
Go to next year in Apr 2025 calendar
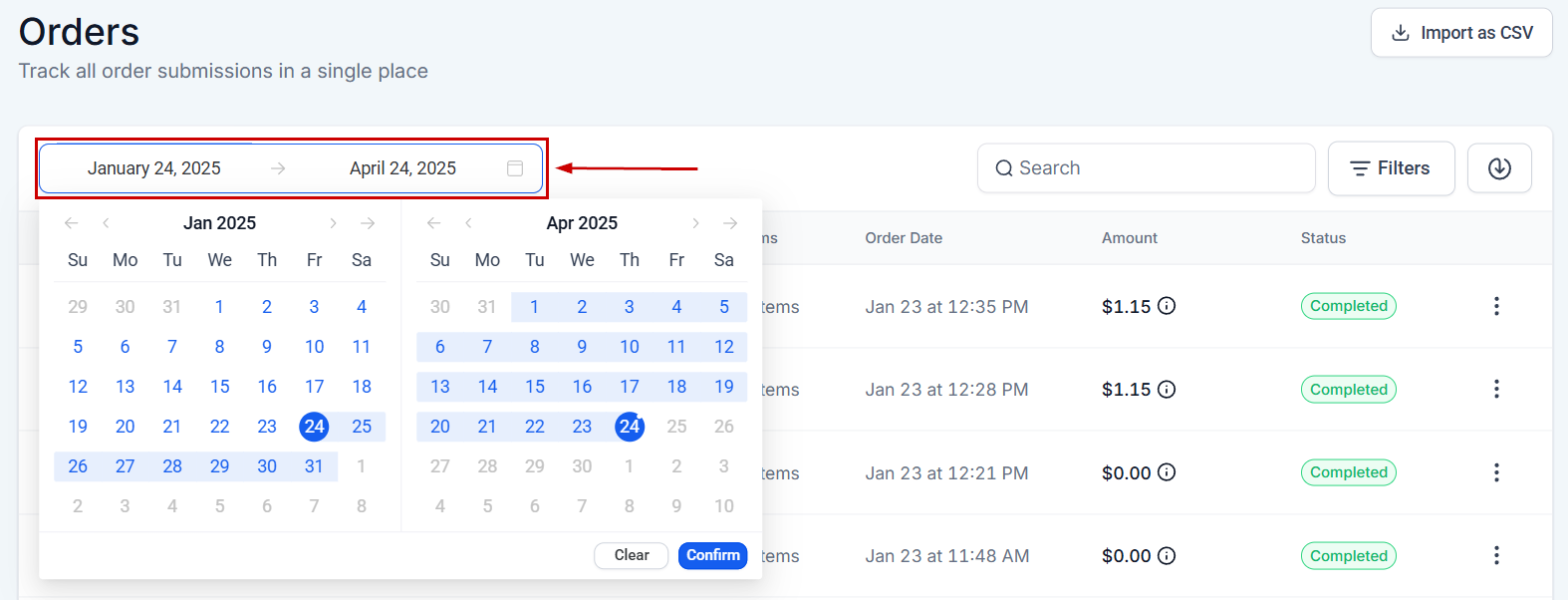pyautogui.click(x=730, y=223)
